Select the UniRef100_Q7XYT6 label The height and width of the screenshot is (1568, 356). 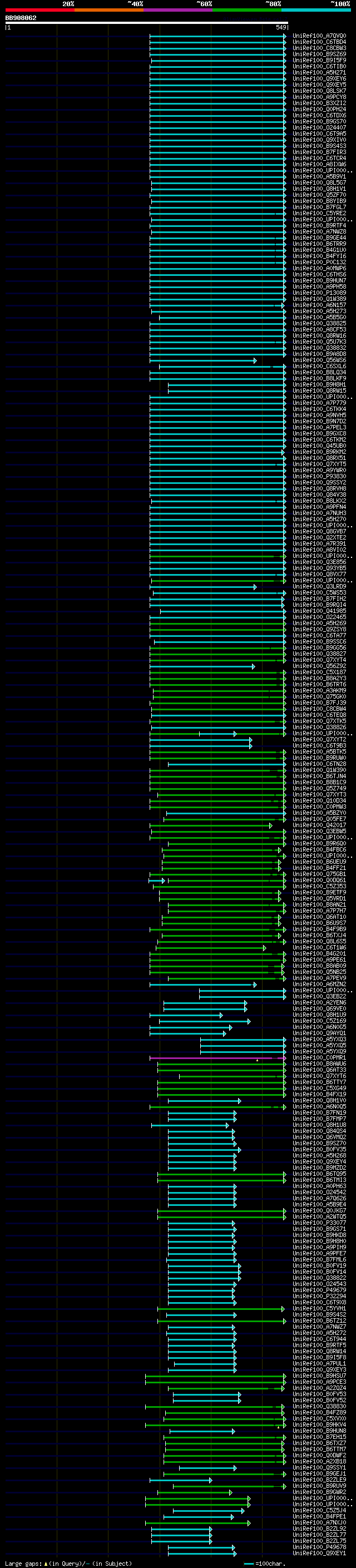[x=319, y=1076]
